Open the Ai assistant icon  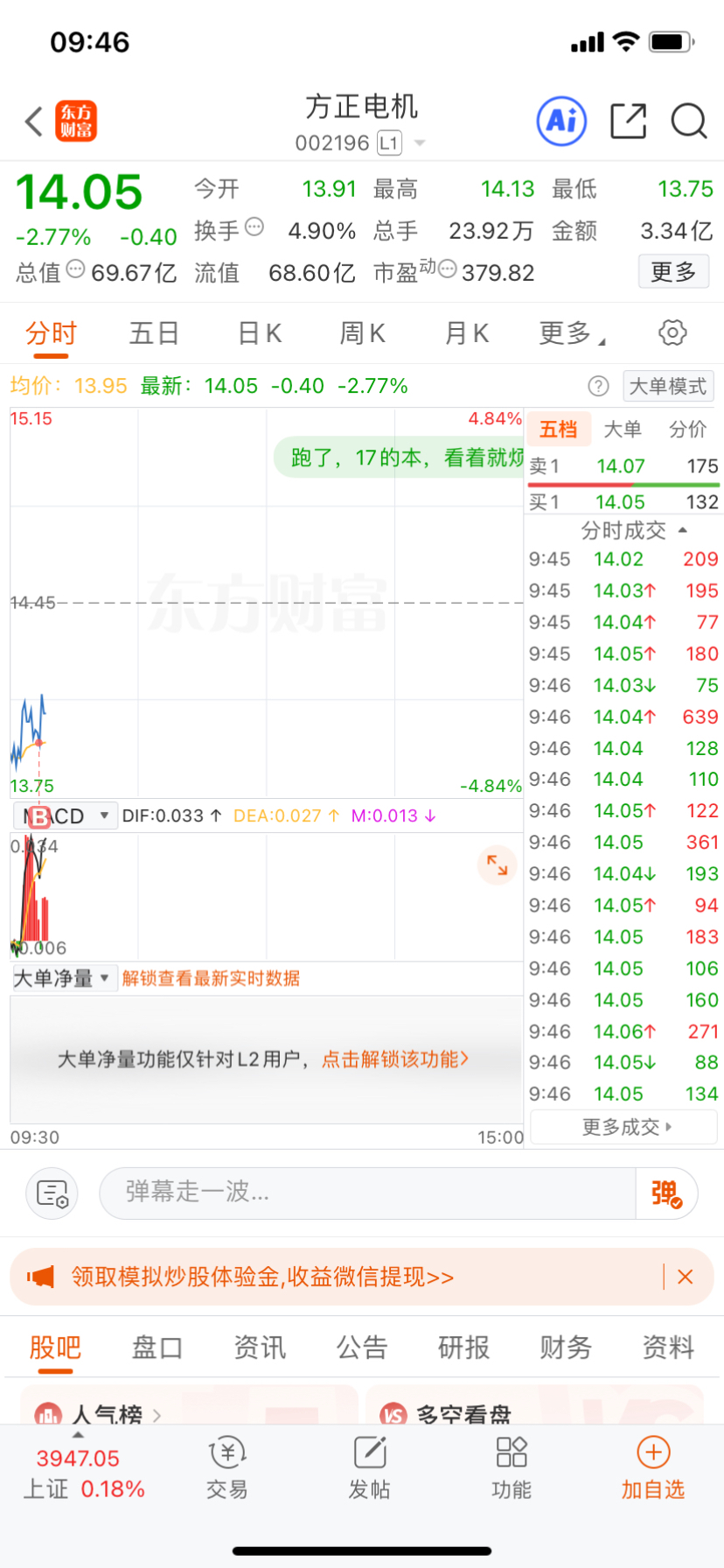[x=561, y=121]
